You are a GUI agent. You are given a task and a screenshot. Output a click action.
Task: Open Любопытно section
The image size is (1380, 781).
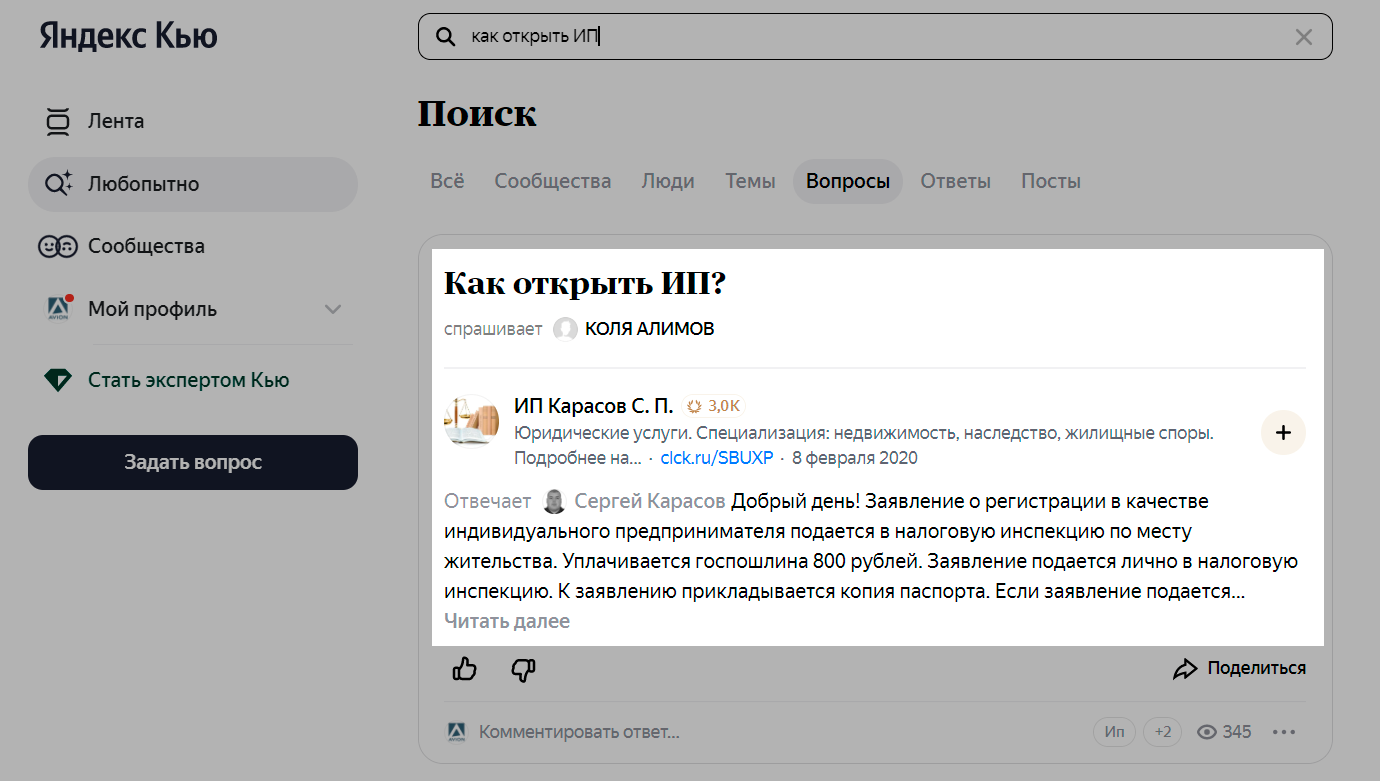[192, 184]
